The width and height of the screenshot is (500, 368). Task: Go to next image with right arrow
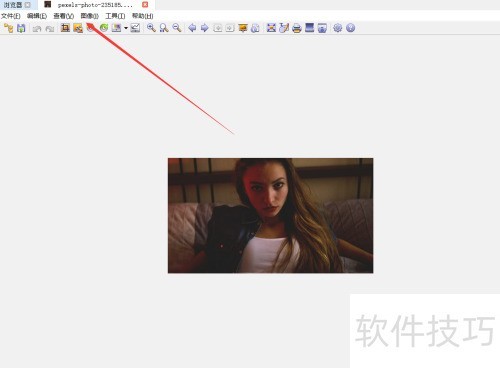point(205,28)
